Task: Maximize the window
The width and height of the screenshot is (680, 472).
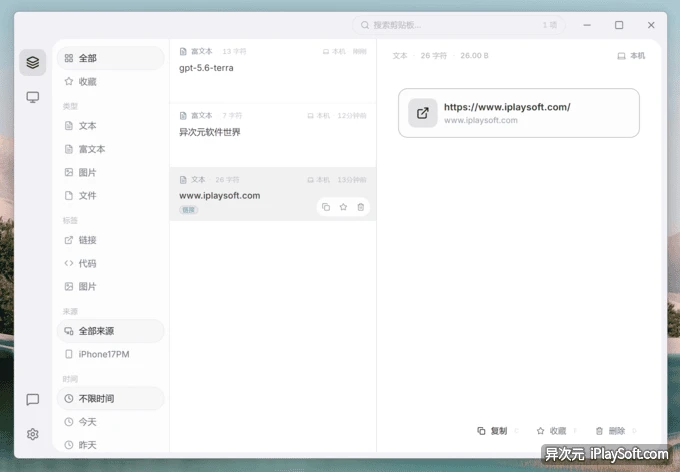Action: pyautogui.click(x=619, y=25)
